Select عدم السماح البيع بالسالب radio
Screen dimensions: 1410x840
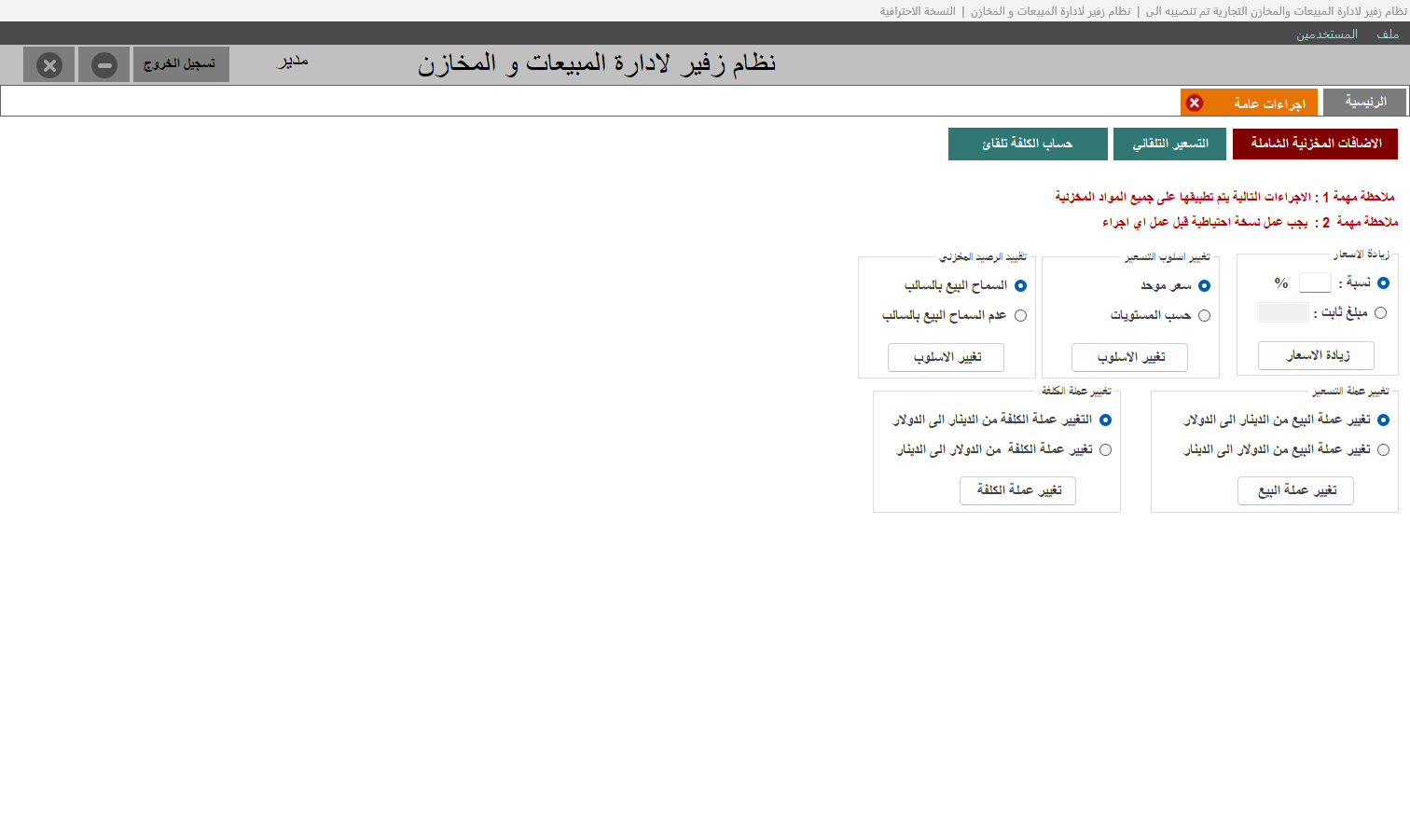tap(1020, 316)
